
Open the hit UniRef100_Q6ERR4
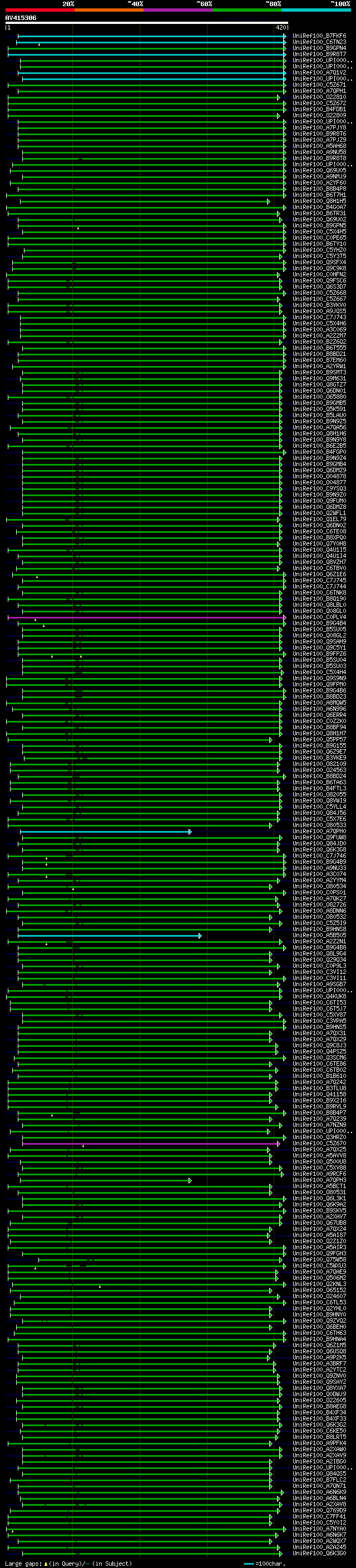coord(319,715)
